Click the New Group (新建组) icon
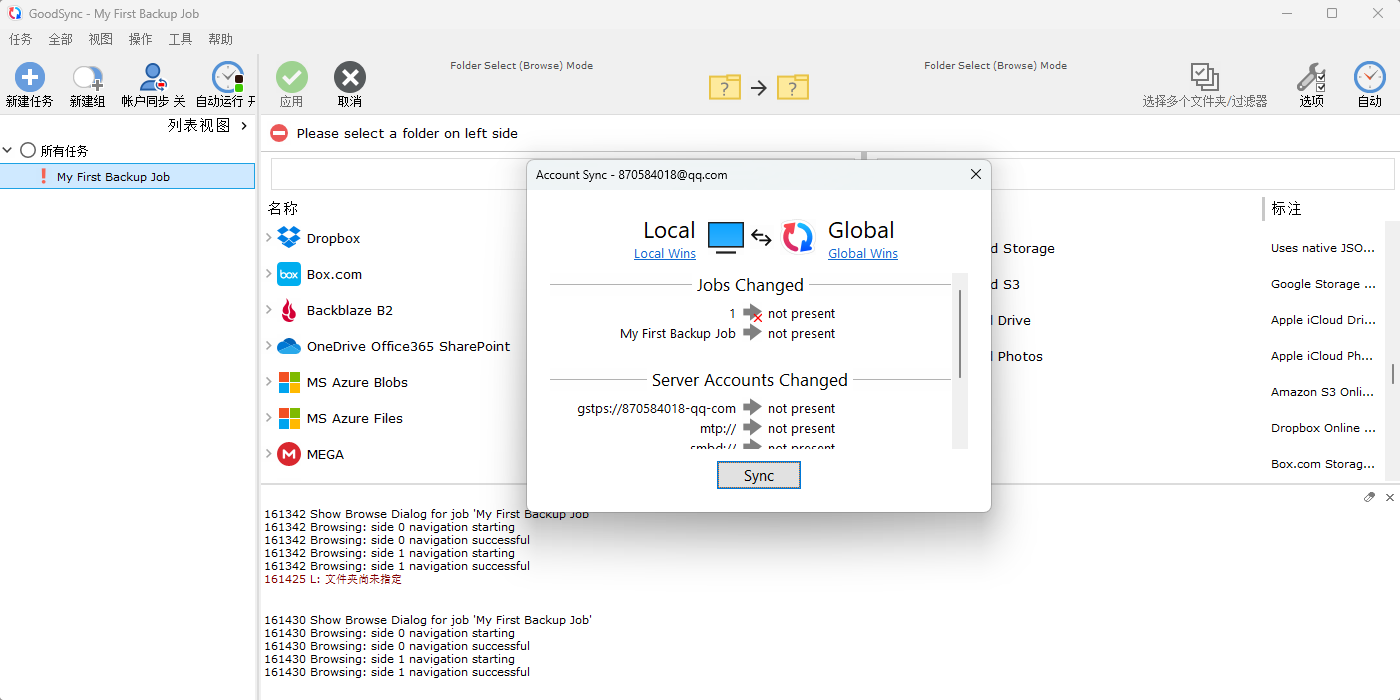 (87, 78)
